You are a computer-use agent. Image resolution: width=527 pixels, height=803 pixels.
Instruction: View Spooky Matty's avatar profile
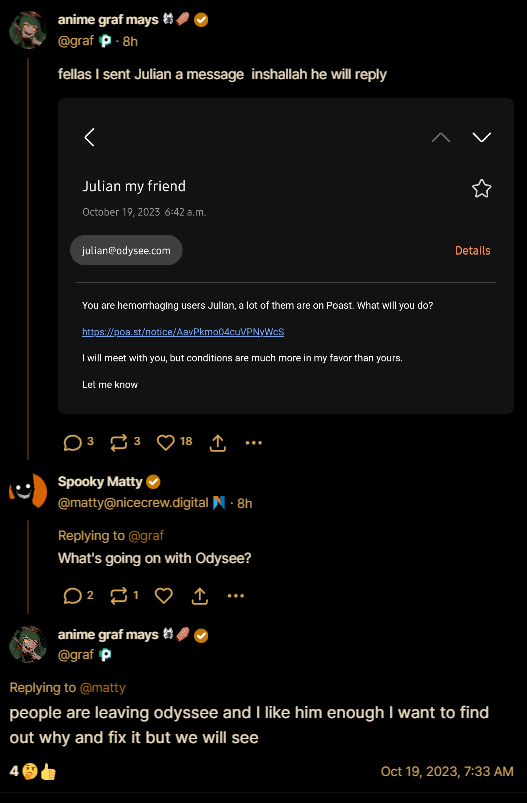tap(28, 491)
